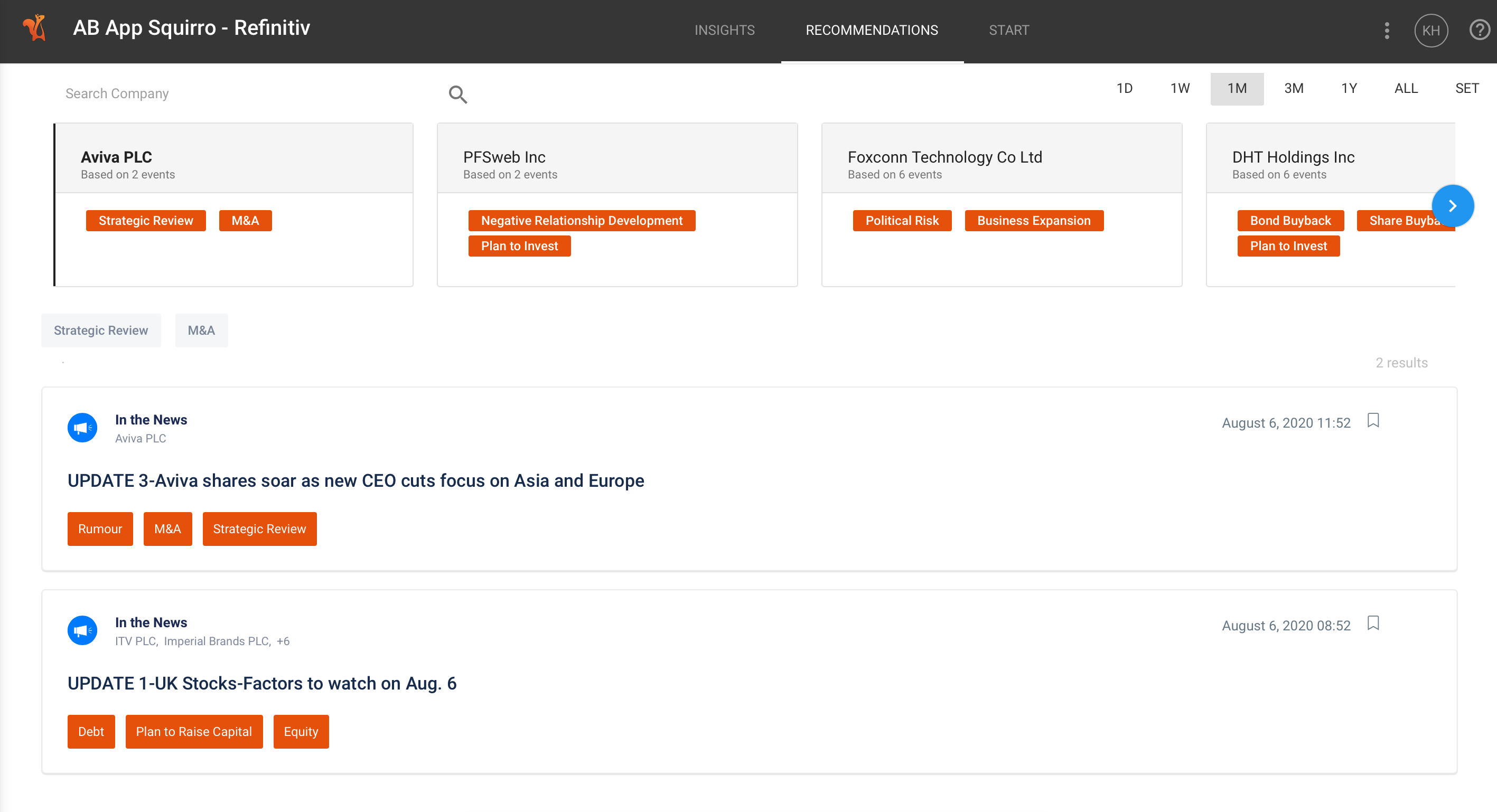Image resolution: width=1497 pixels, height=812 pixels.
Task: Show ALL time range
Action: pos(1406,88)
